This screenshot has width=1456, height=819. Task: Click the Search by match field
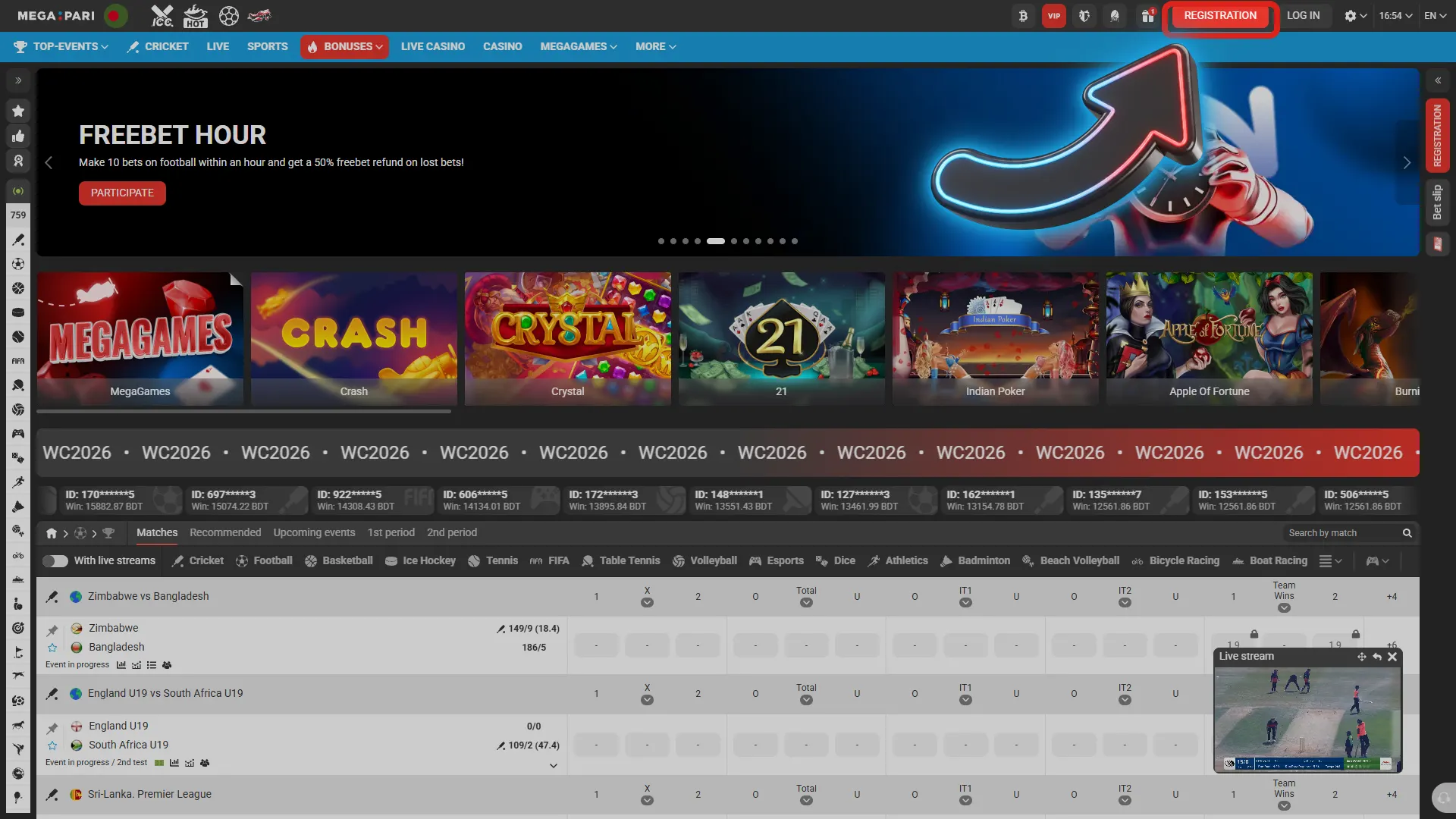(1342, 533)
